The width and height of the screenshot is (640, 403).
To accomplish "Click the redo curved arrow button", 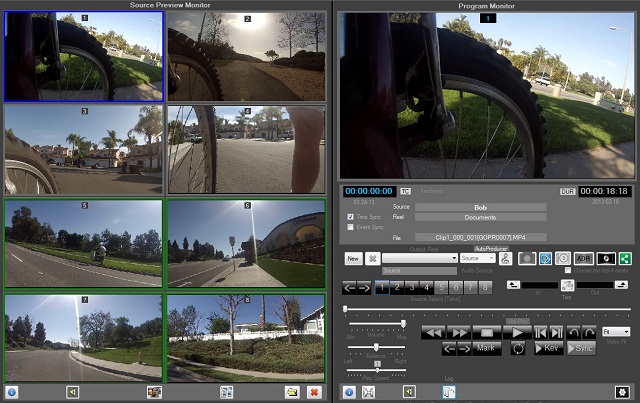I will coord(589,332).
